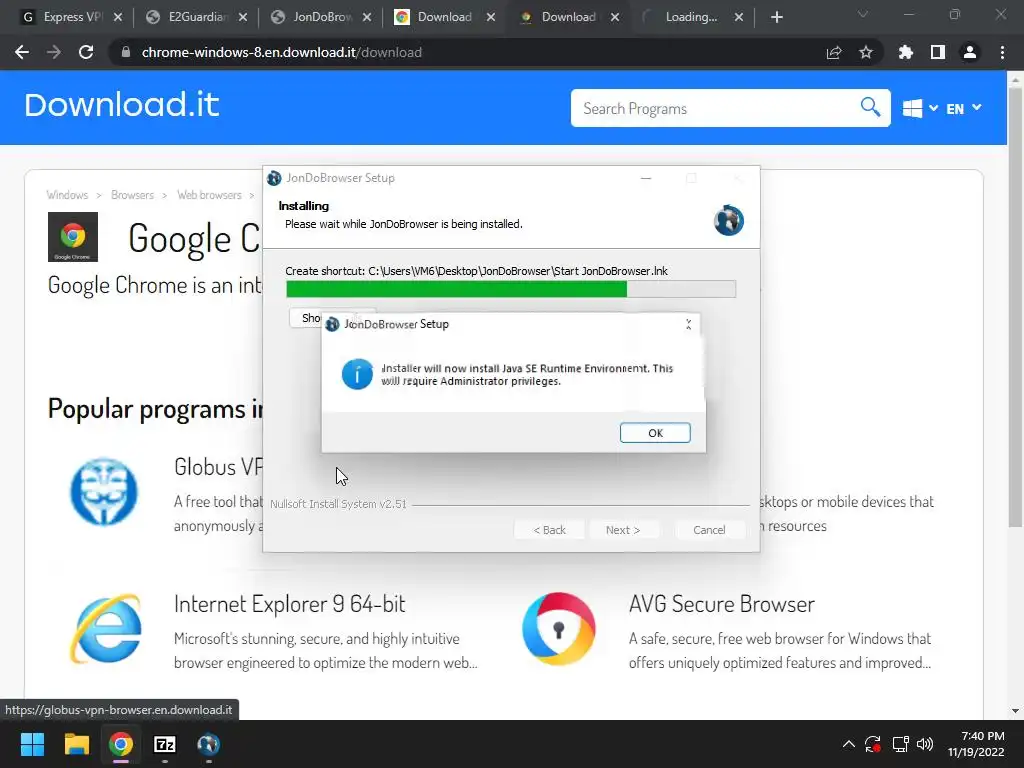The width and height of the screenshot is (1024, 768).
Task: Click the Internet Explorer 9 icon
Action: point(106,628)
